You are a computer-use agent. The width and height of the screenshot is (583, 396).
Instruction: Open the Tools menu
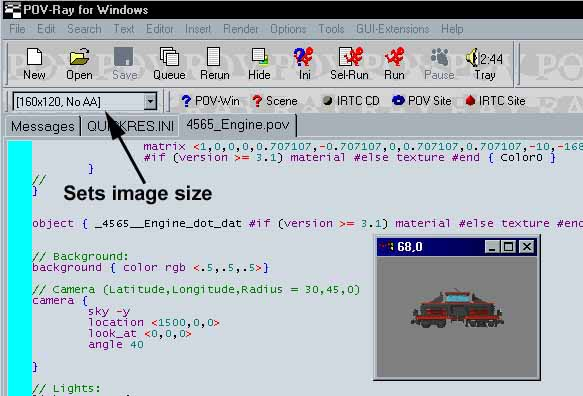pyautogui.click(x=331, y=29)
